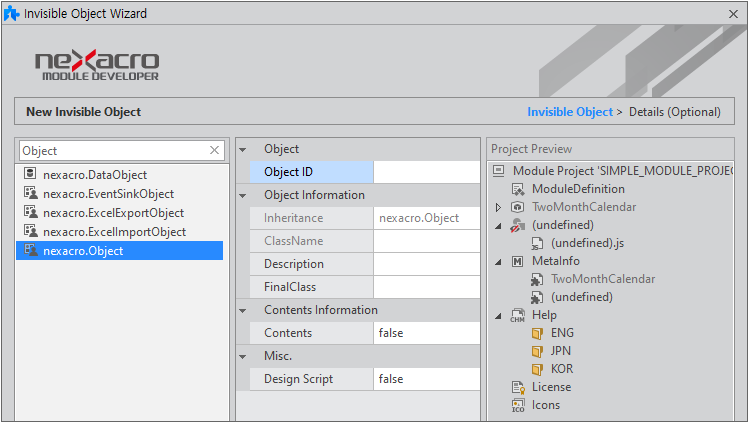Click the Object ID input field
The height and width of the screenshot is (422, 748).
click(x=425, y=172)
